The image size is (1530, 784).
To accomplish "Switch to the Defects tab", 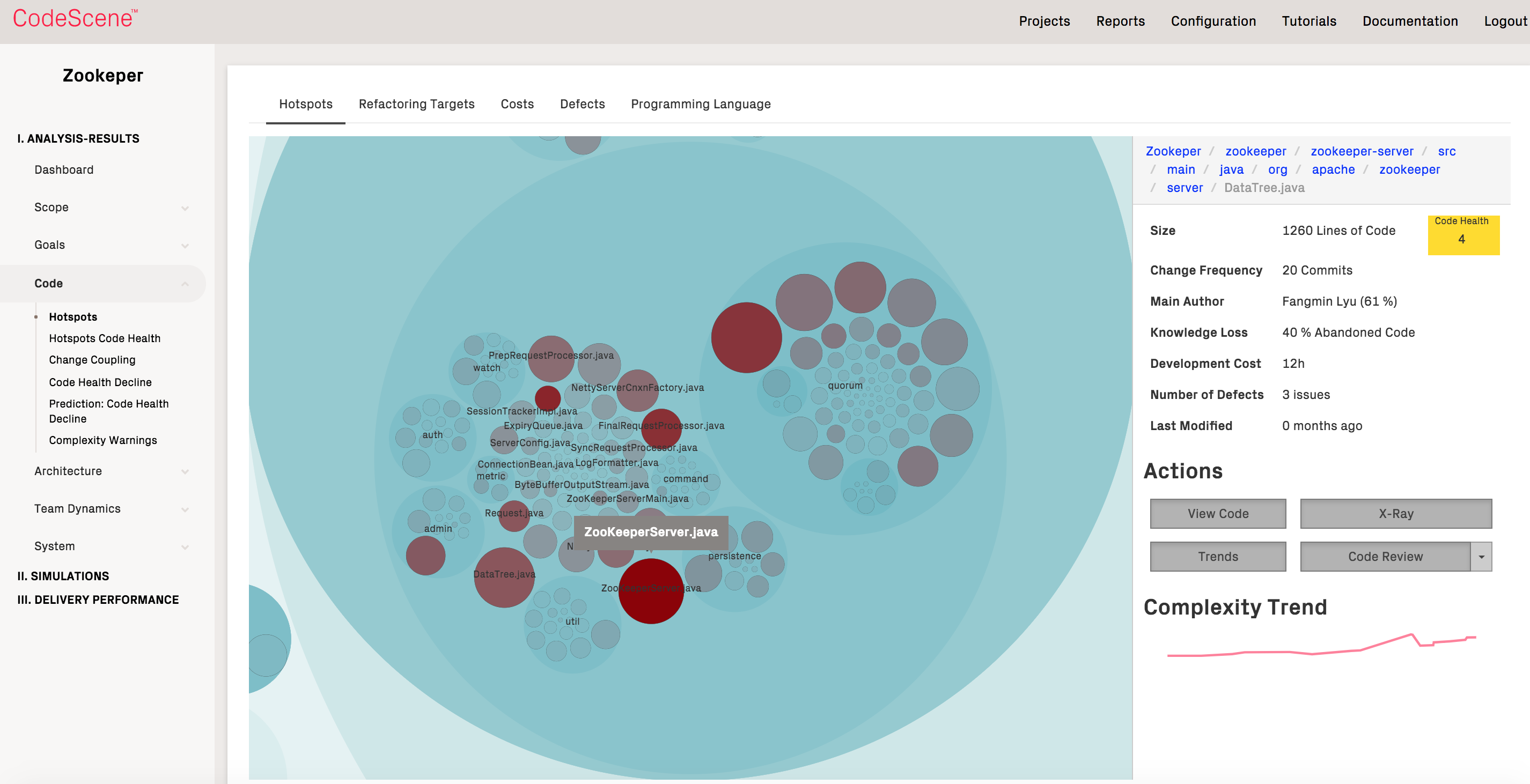I will 582,104.
